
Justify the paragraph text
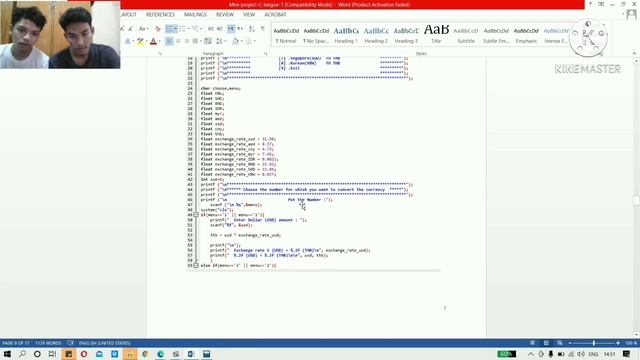click(195, 41)
